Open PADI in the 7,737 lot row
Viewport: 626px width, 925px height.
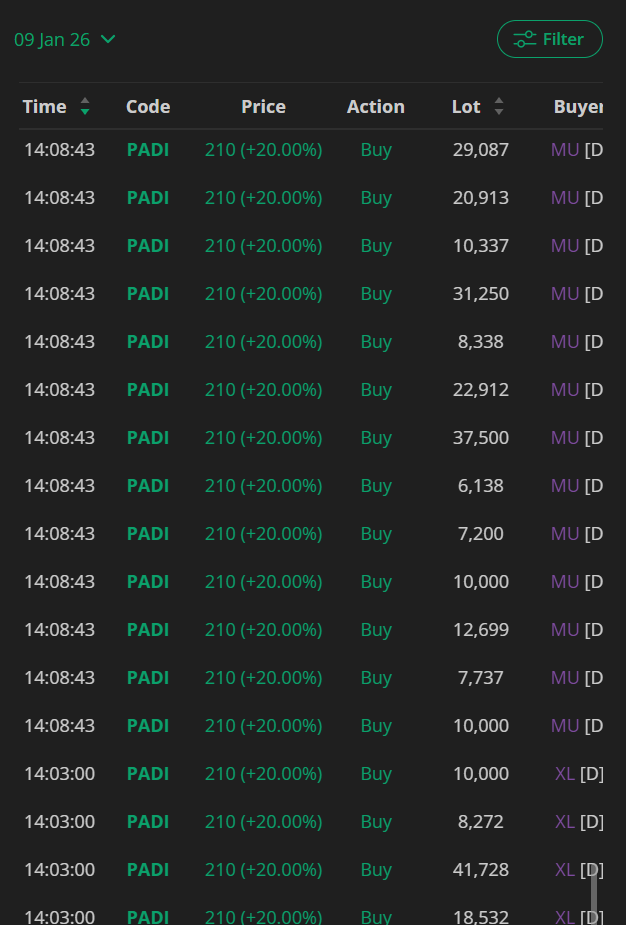tap(148, 678)
